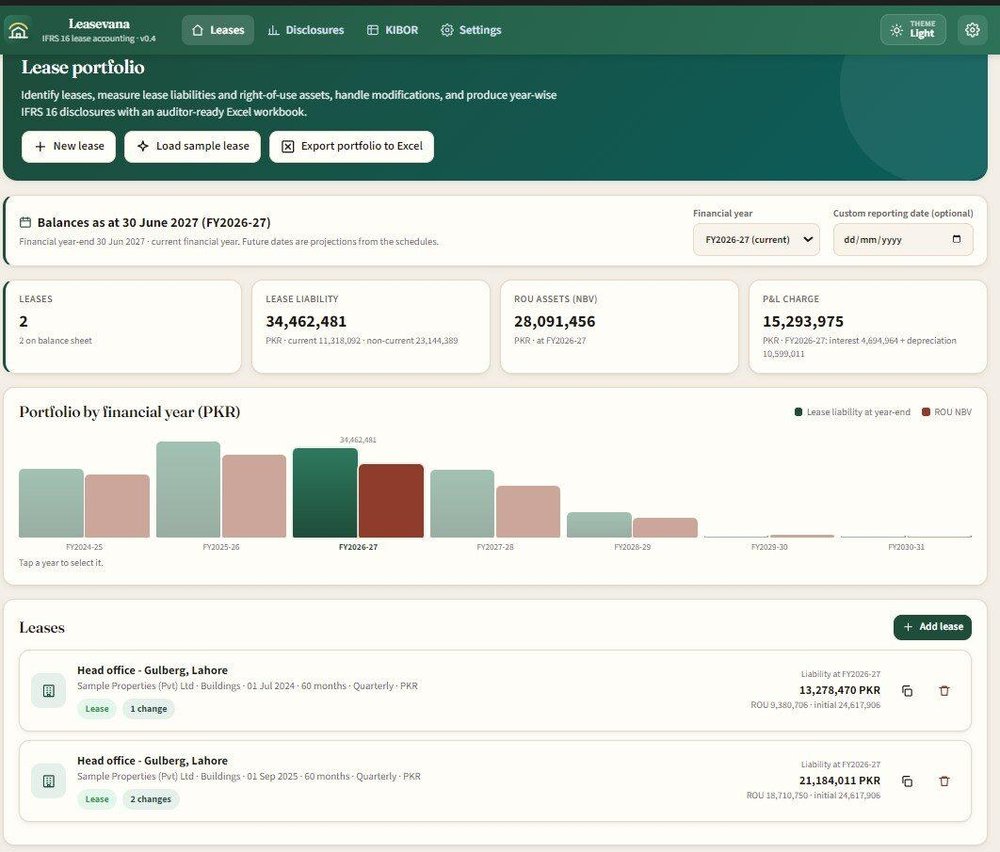Click the Leasevana house logo icon
This screenshot has height=852, width=1000.
(x=18, y=30)
